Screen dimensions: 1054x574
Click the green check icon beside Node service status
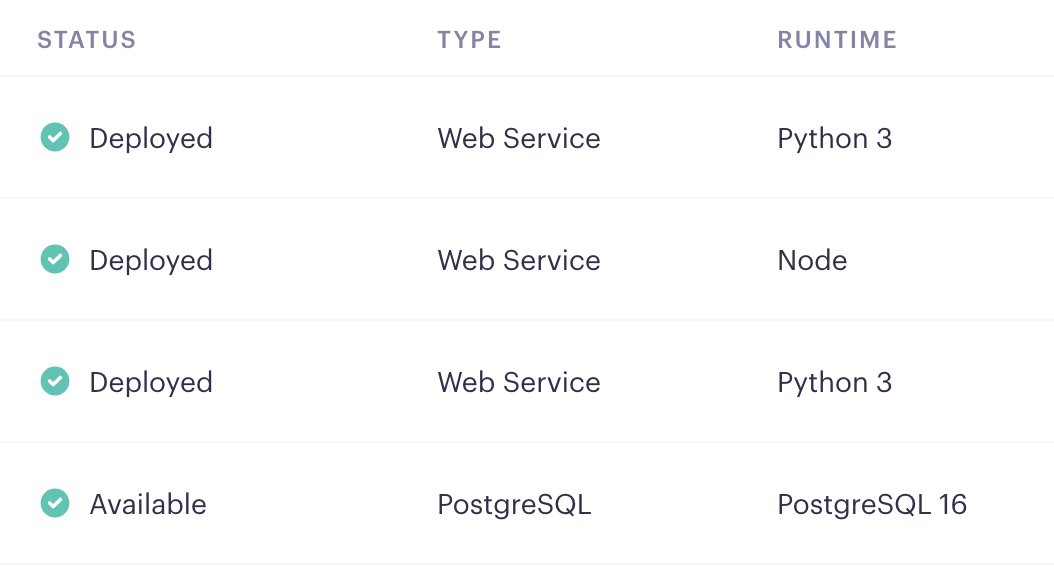pyautogui.click(x=55, y=259)
